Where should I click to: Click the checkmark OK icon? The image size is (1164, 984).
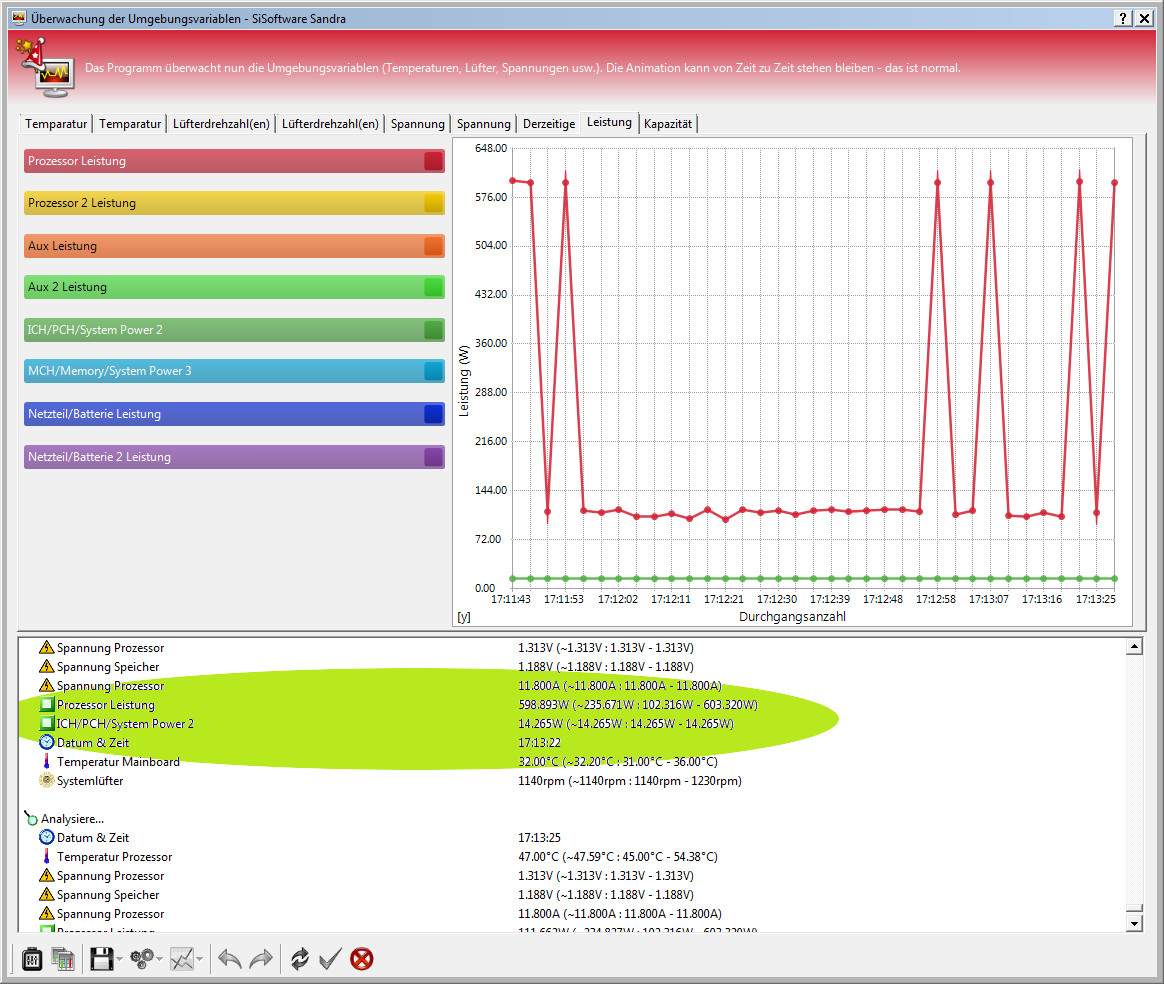pyautogui.click(x=330, y=959)
